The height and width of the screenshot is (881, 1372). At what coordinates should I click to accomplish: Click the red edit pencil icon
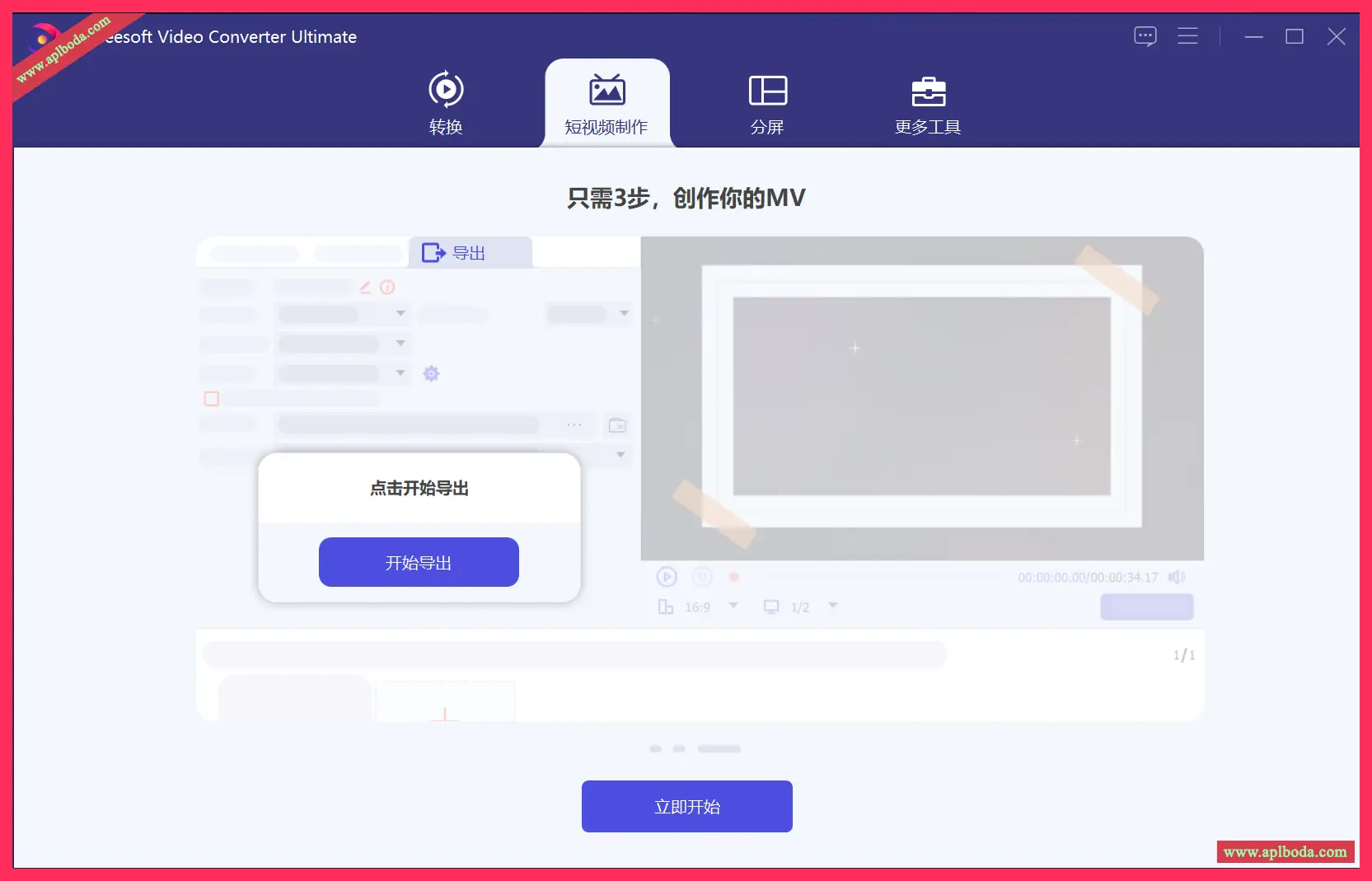(x=365, y=288)
